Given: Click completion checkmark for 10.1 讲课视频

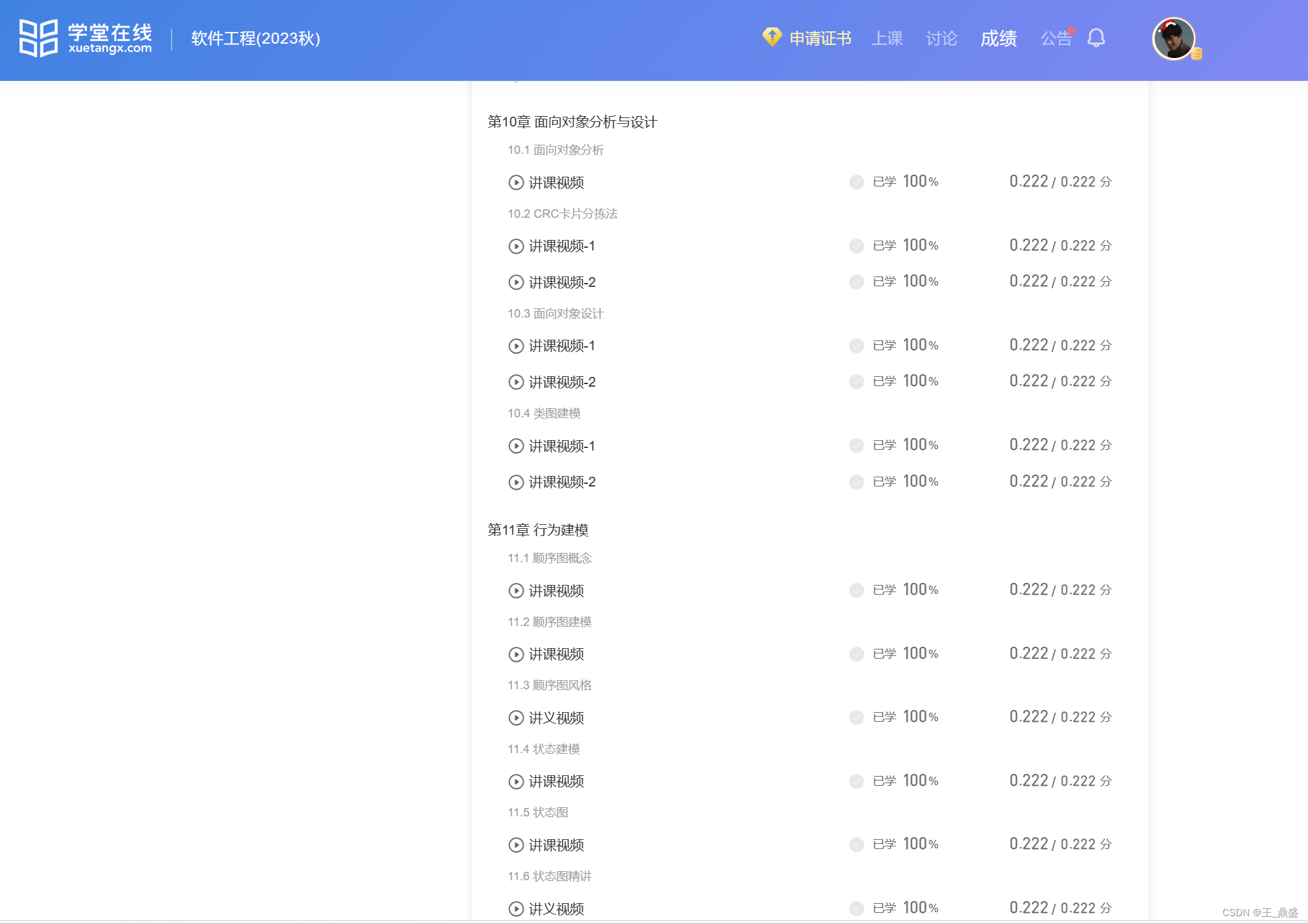Looking at the screenshot, I should point(857,182).
